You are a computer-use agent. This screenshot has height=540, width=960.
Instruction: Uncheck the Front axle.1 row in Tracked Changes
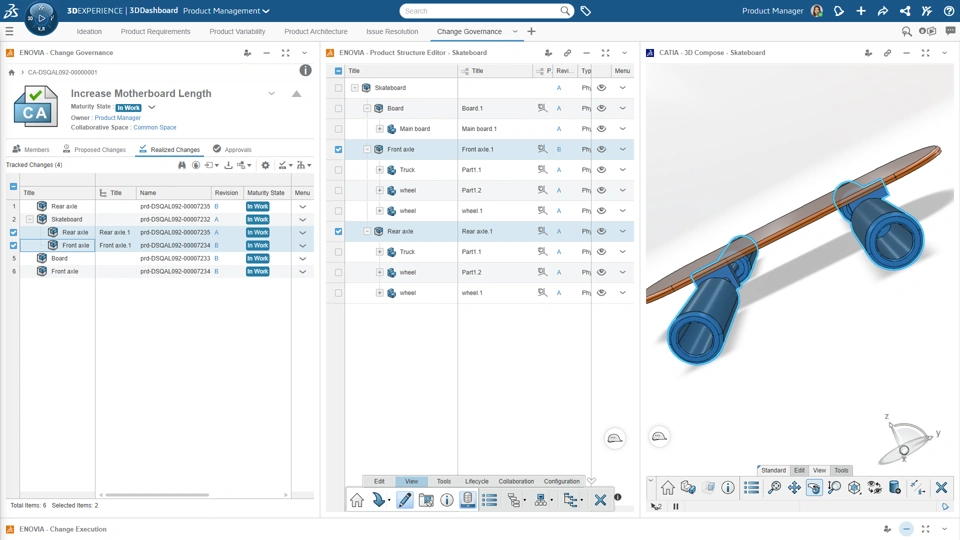[x=13, y=246]
